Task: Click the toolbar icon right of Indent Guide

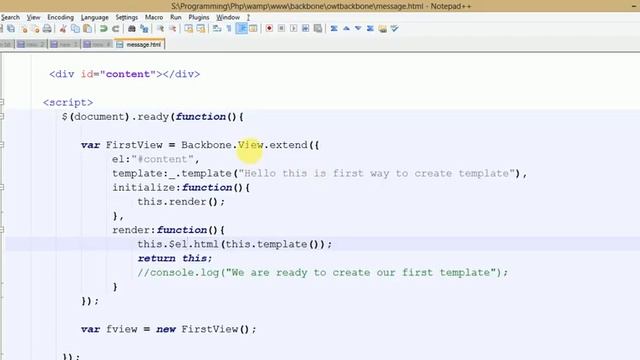Action: tap(253, 29)
